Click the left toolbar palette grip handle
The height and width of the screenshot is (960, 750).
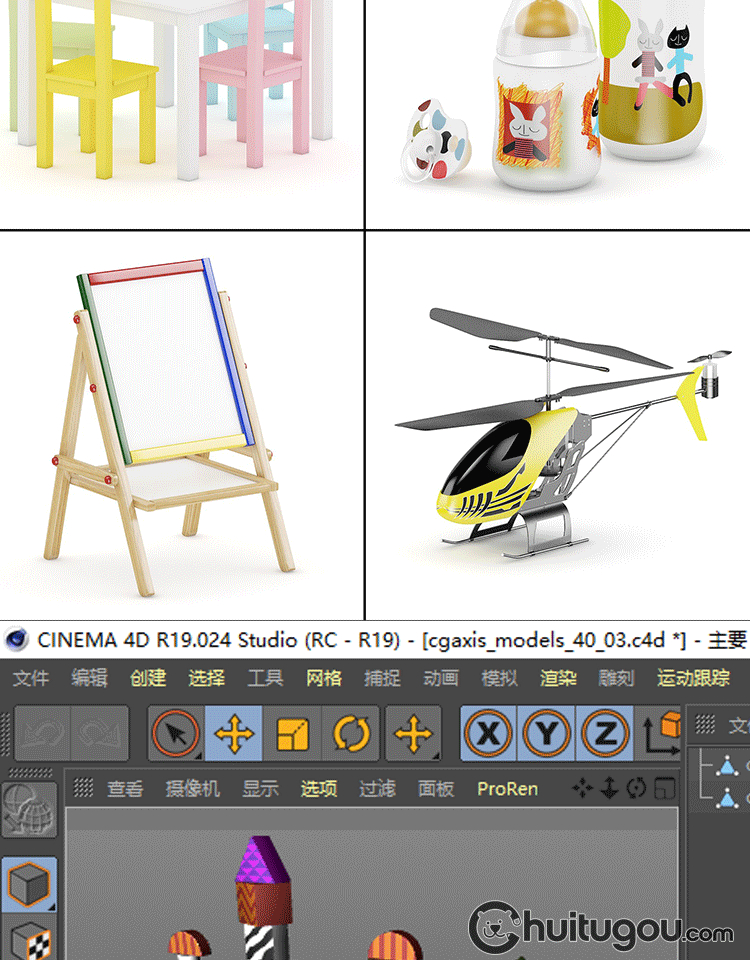(x=30, y=773)
